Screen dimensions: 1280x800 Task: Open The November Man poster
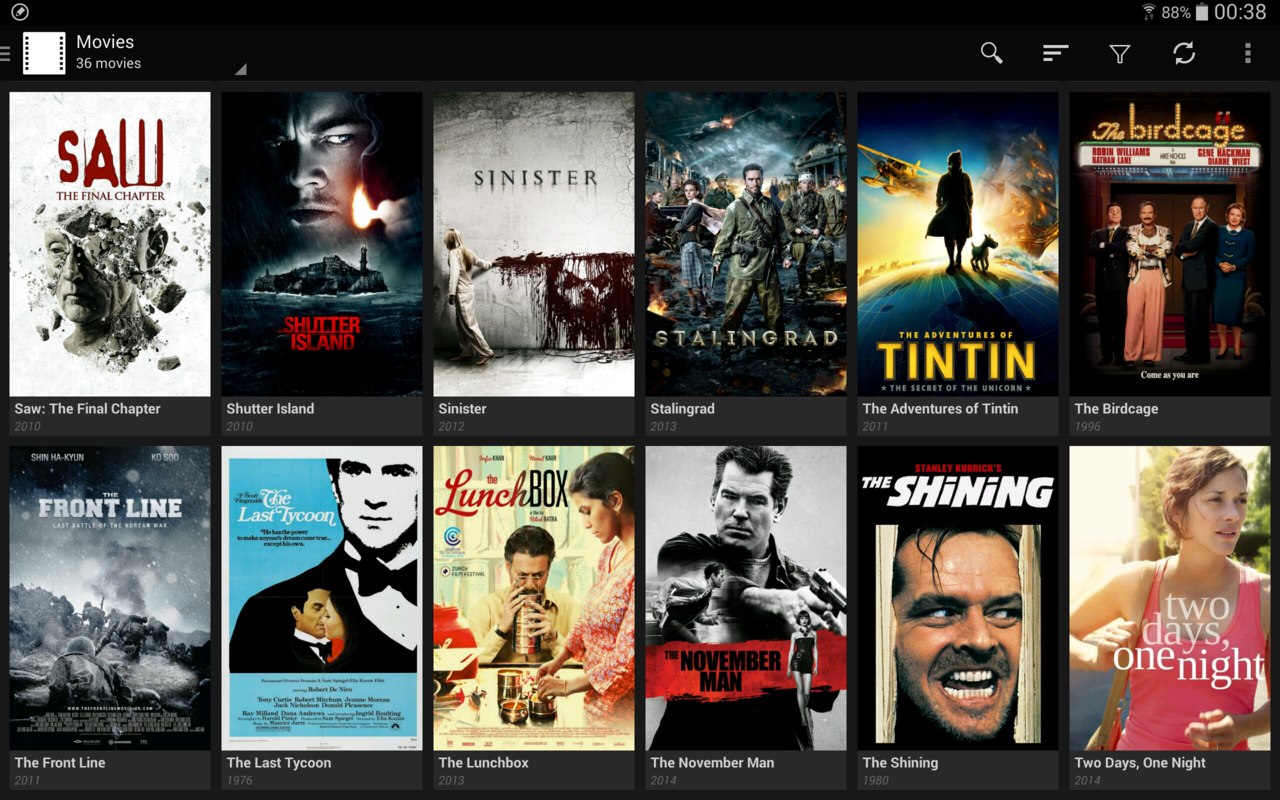tap(746, 598)
